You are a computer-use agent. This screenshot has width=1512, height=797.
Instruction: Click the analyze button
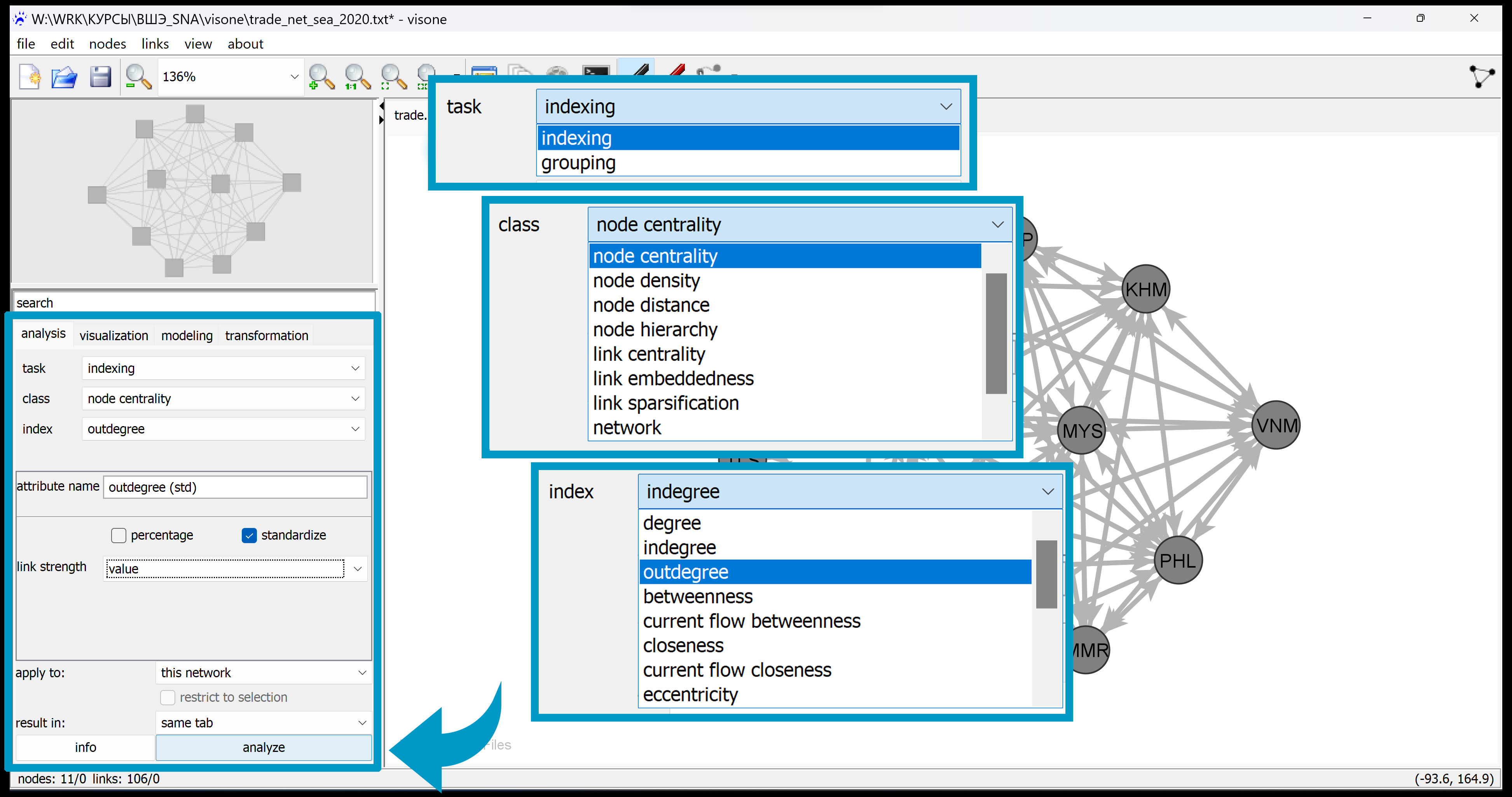(x=264, y=747)
